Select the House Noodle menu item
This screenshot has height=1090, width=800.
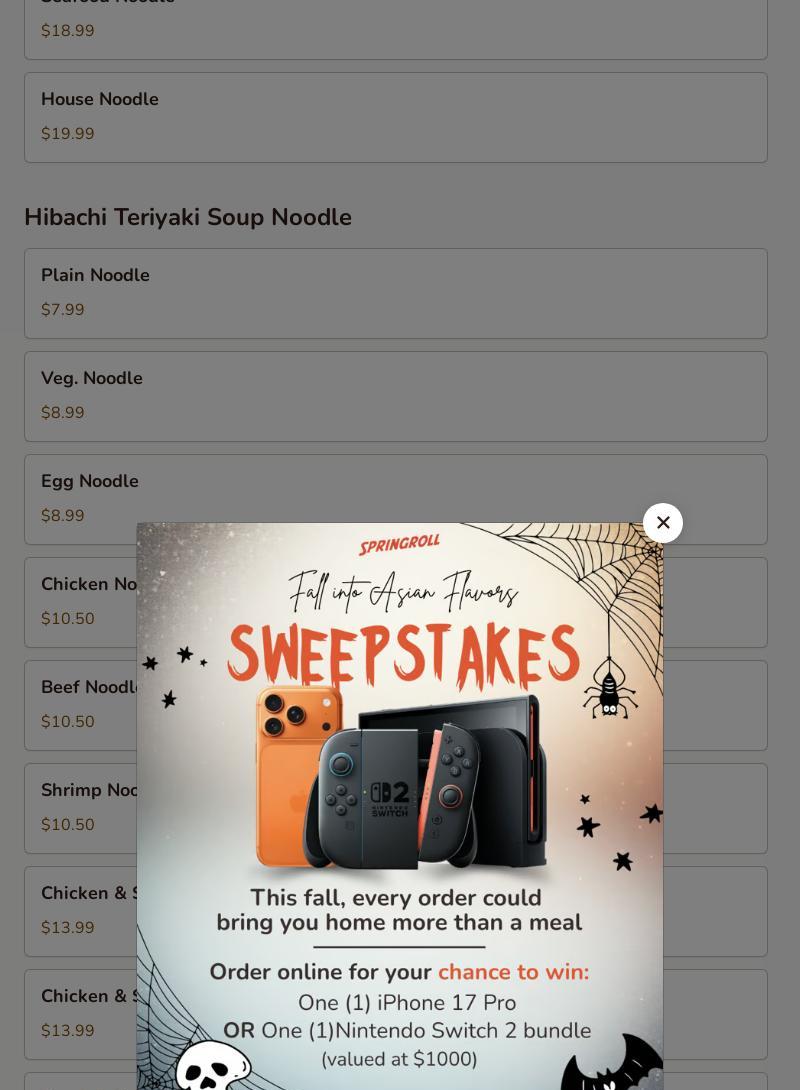click(395, 117)
